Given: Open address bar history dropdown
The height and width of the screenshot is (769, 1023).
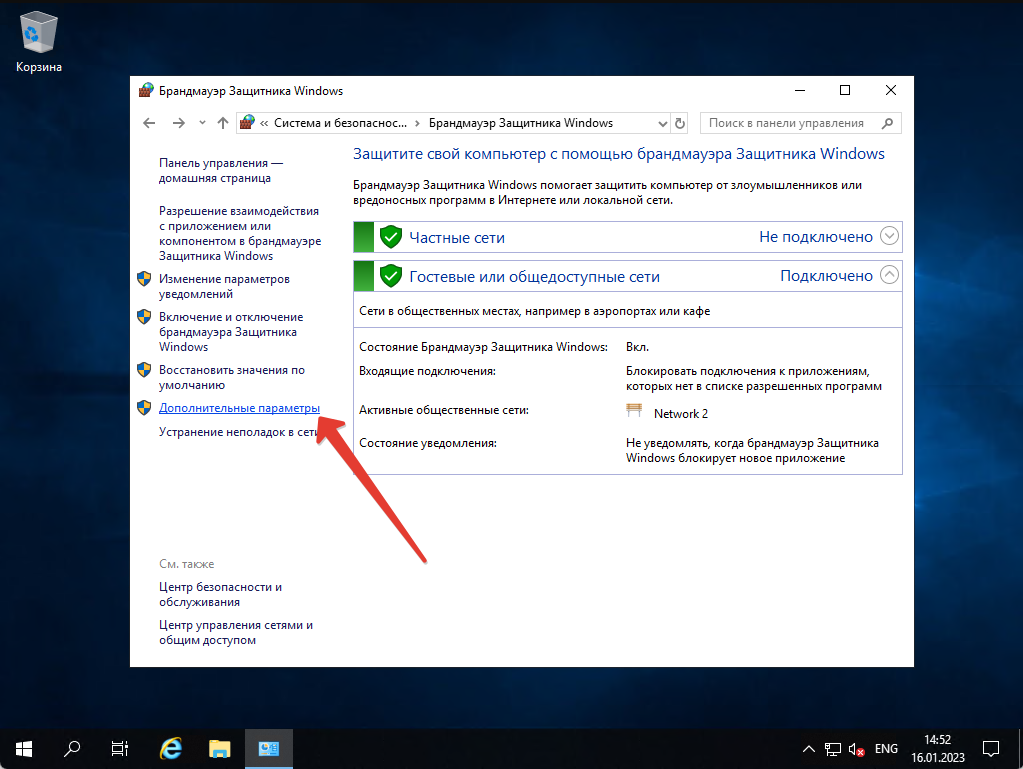Looking at the screenshot, I should point(662,123).
